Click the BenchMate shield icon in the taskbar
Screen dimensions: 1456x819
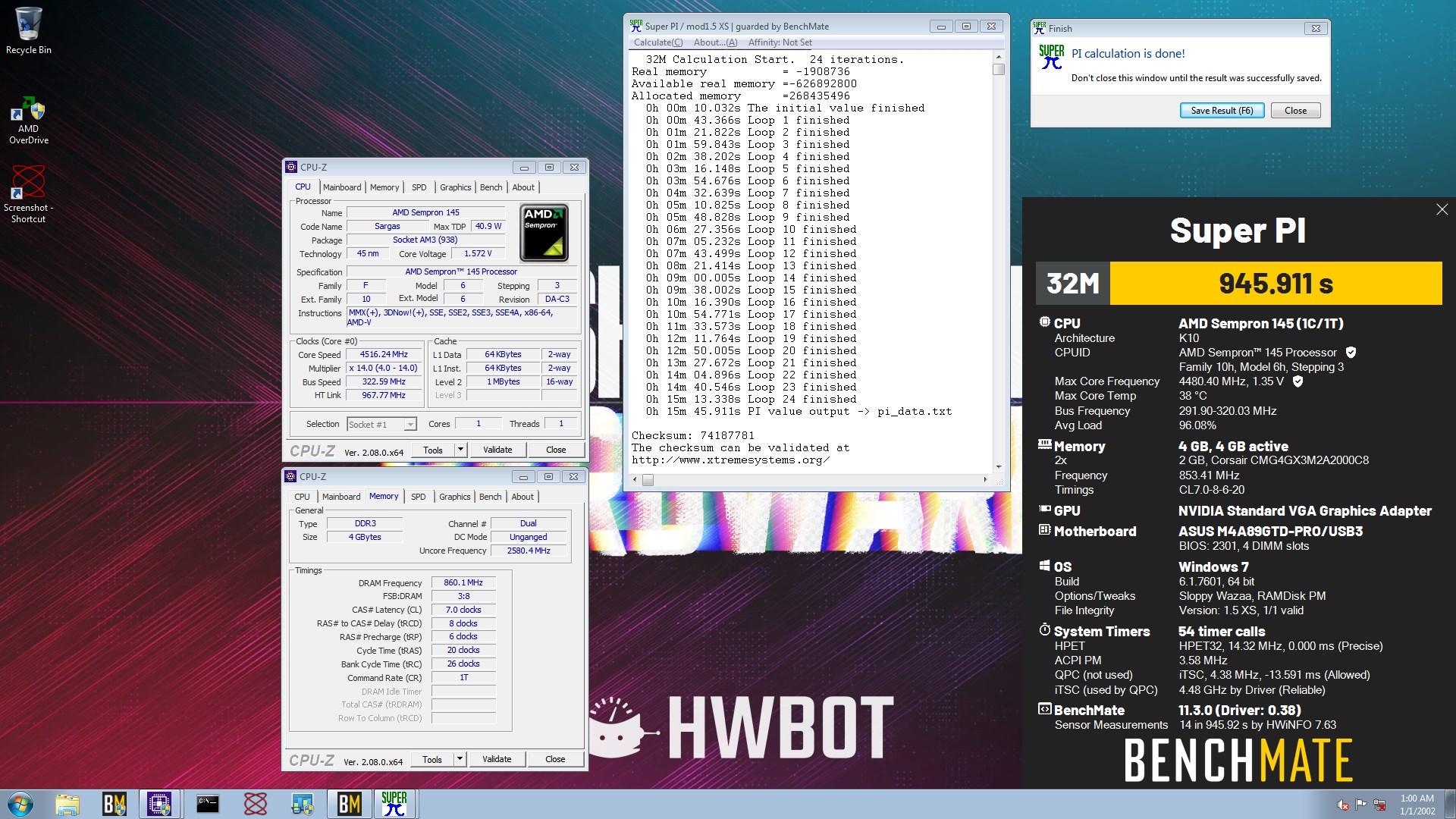(x=114, y=804)
